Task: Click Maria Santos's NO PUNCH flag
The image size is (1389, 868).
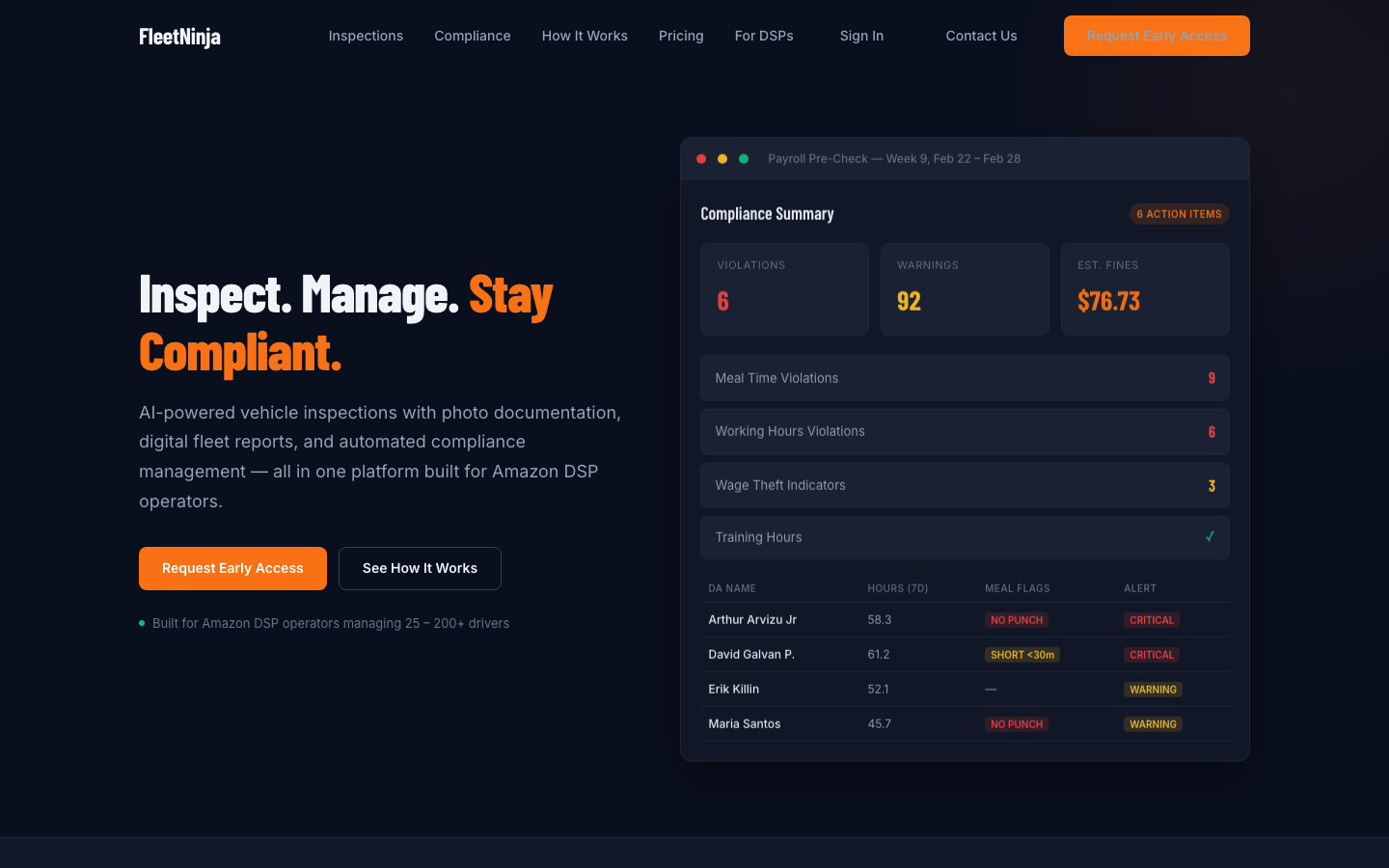Action: point(1017,724)
